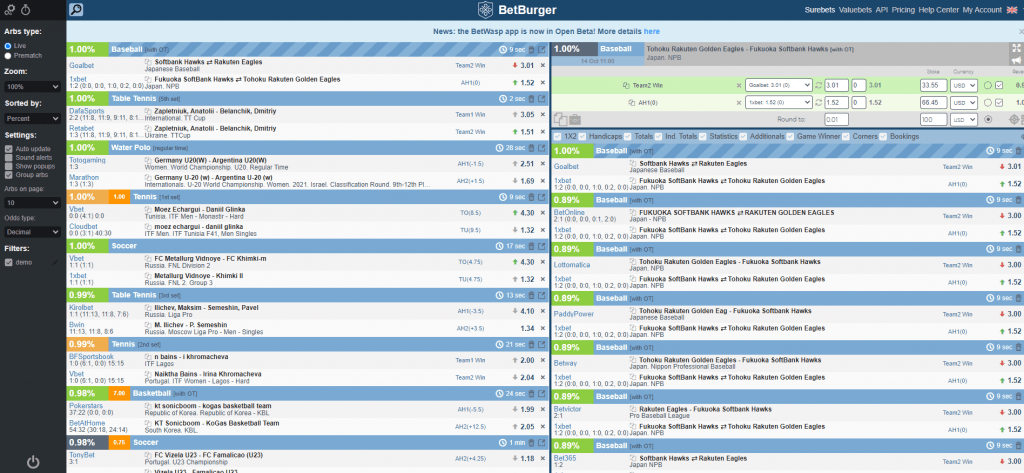Open the Table Tennis 3rd set arb popup icon
Viewport: 1024px width, 473px height.
click(x=541, y=295)
